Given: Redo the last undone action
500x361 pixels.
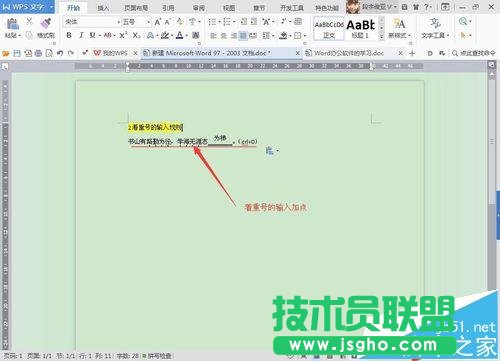Looking at the screenshot, I should [x=71, y=53].
